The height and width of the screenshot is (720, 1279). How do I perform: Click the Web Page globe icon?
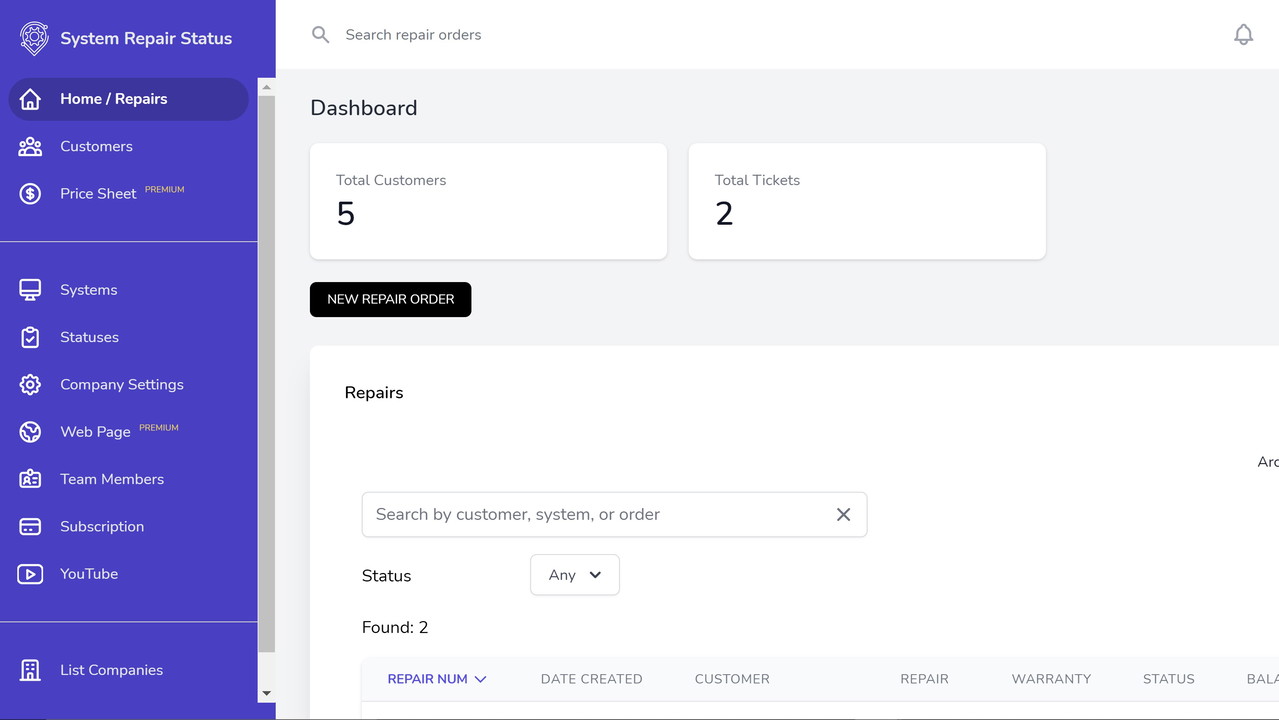(x=30, y=432)
